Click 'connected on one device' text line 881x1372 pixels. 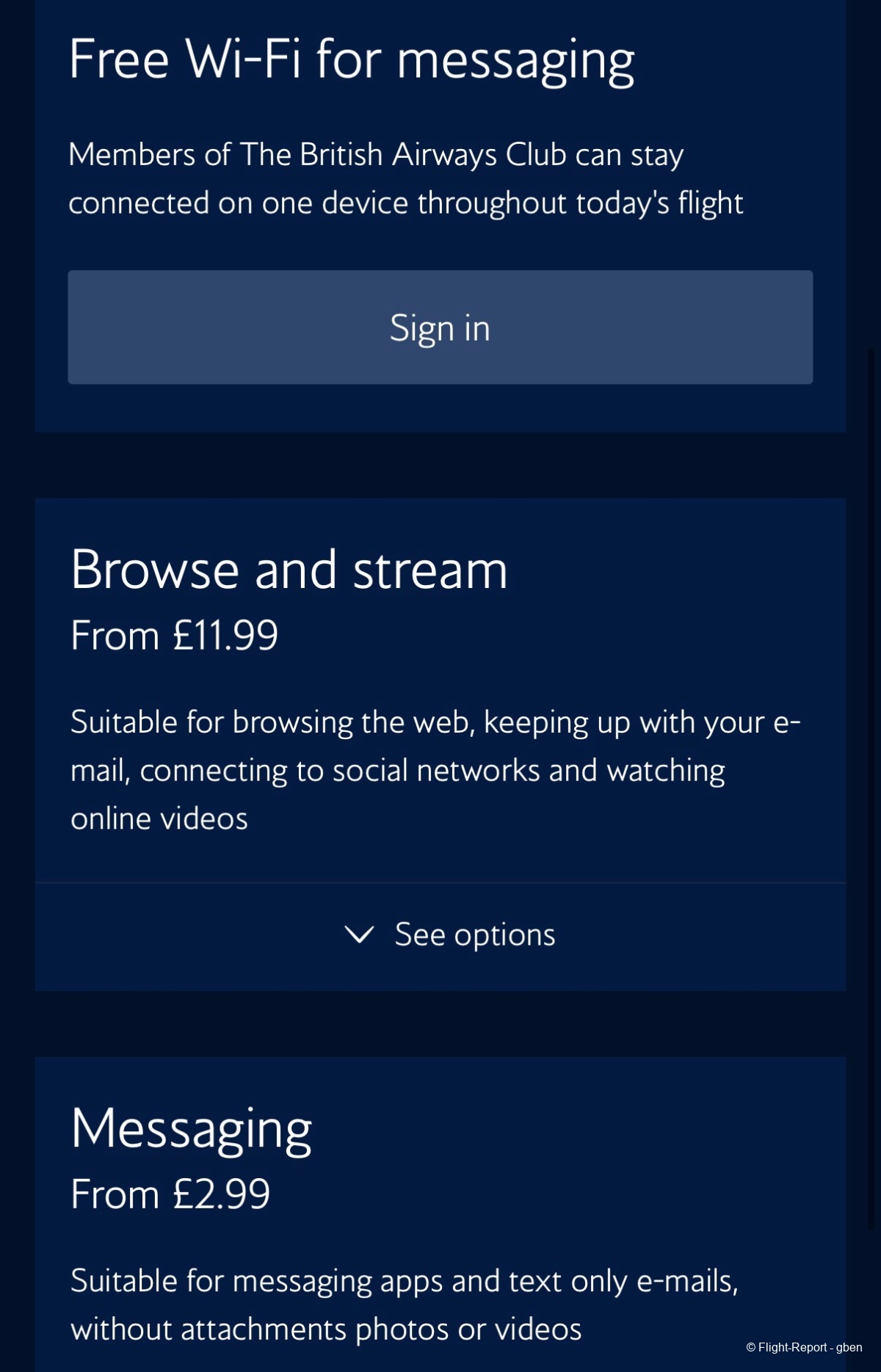coord(406,203)
